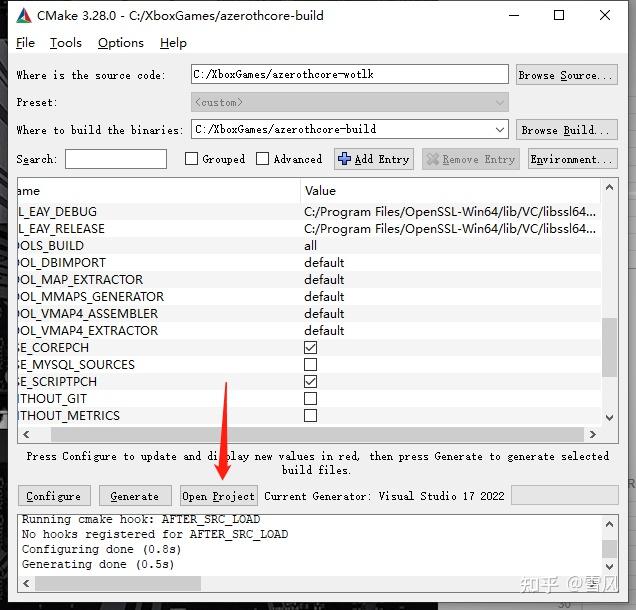Click the scroll-up arrow of the variables list
636x610 pixels.
coord(610,190)
